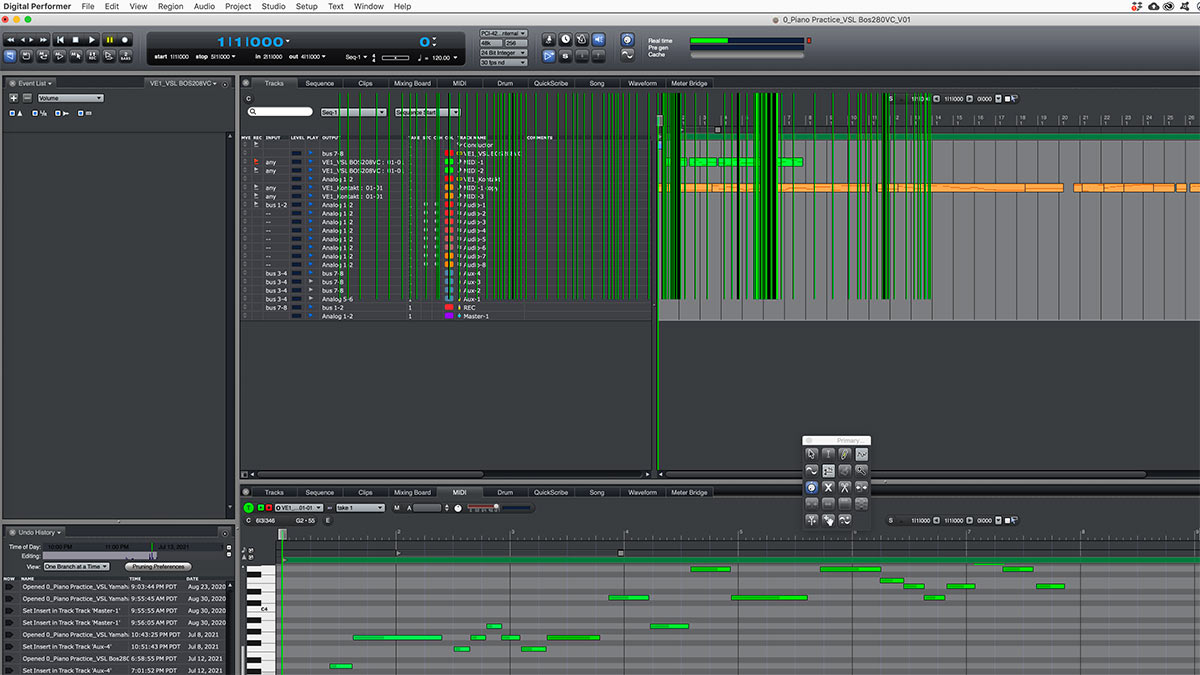Open the take 1 dropdown in MIDI editor
Image resolution: width=1200 pixels, height=675 pixels.
coord(360,508)
